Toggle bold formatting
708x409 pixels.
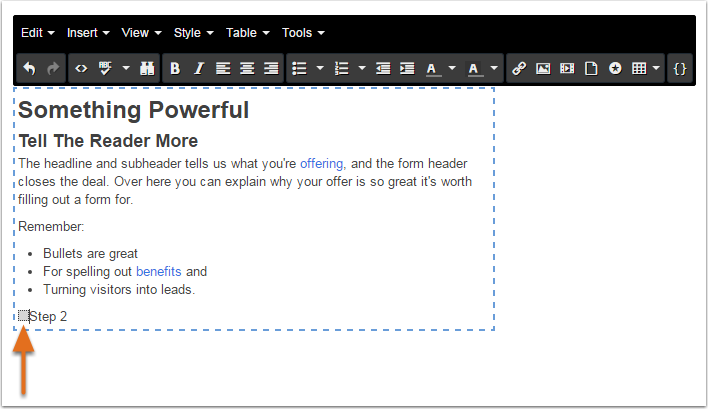[175, 69]
